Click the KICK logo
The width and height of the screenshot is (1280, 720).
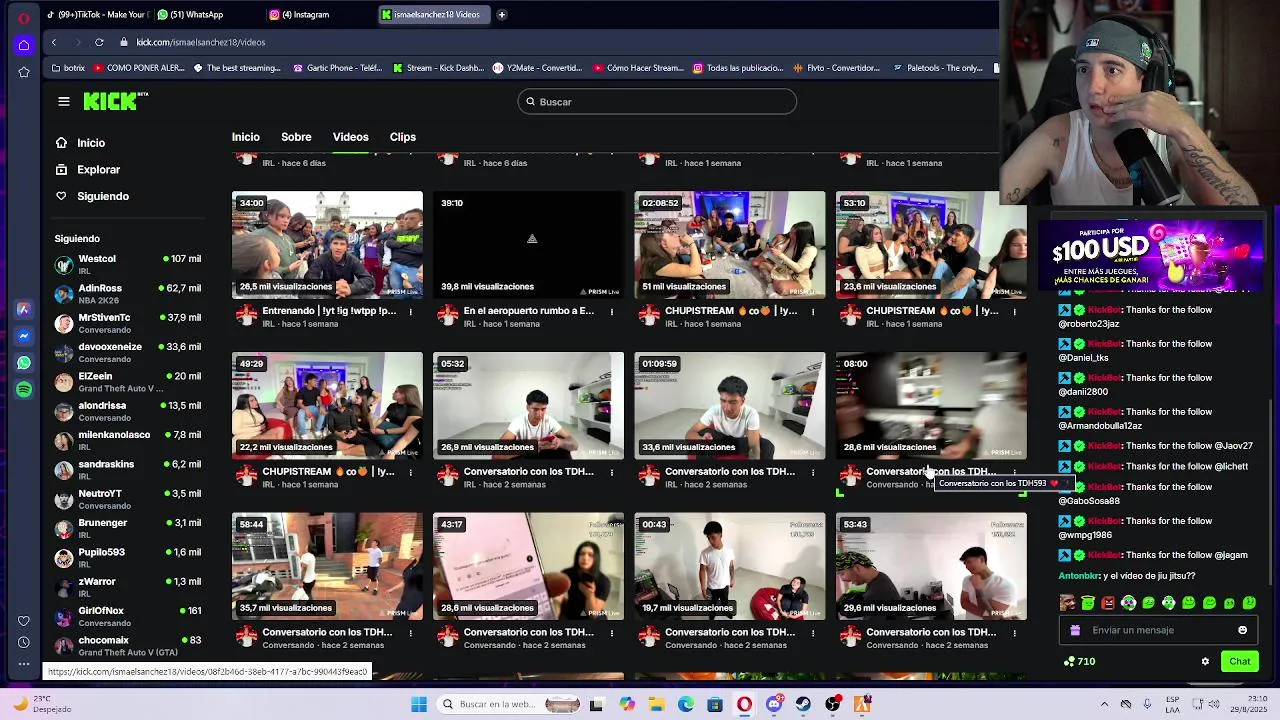[115, 101]
